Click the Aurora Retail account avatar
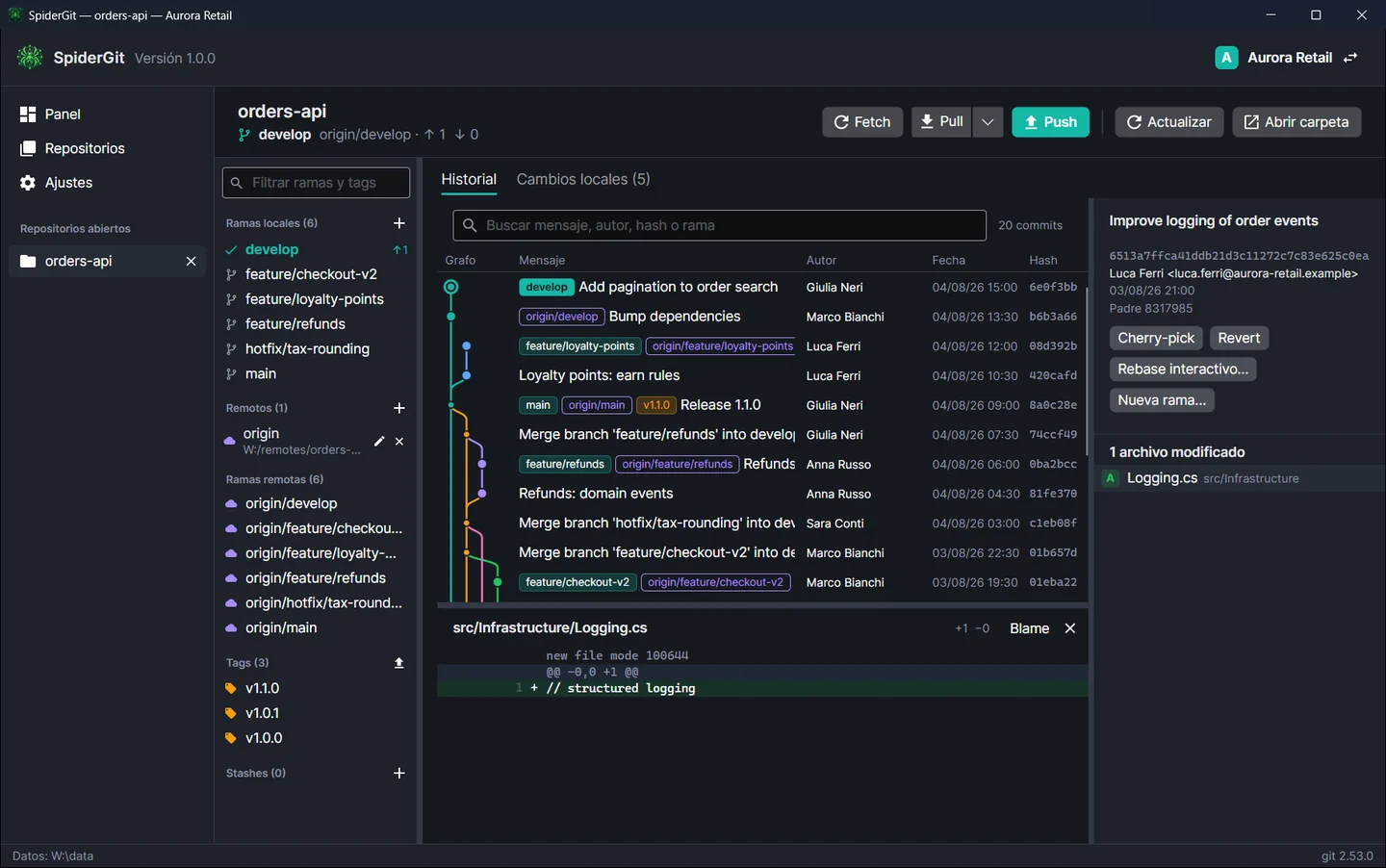This screenshot has height=868, width=1386. [x=1226, y=58]
